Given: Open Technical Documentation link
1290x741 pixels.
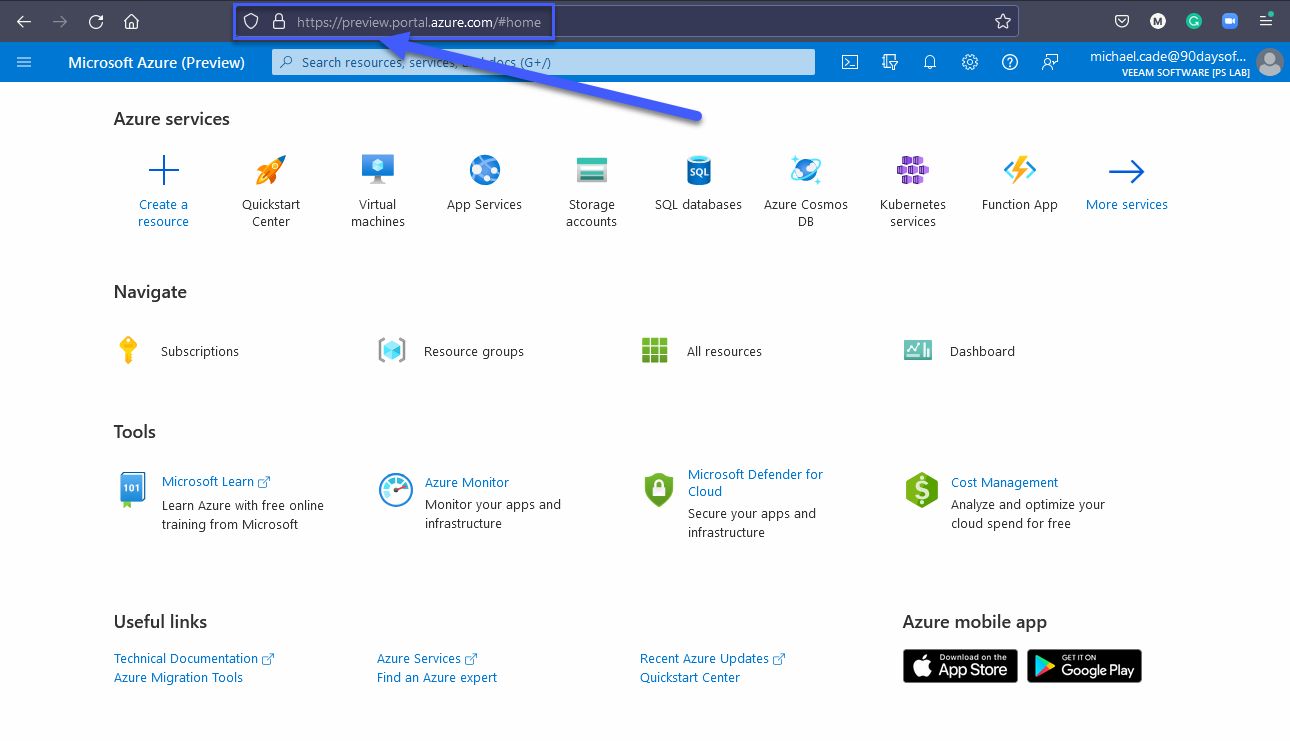Looking at the screenshot, I should point(186,658).
